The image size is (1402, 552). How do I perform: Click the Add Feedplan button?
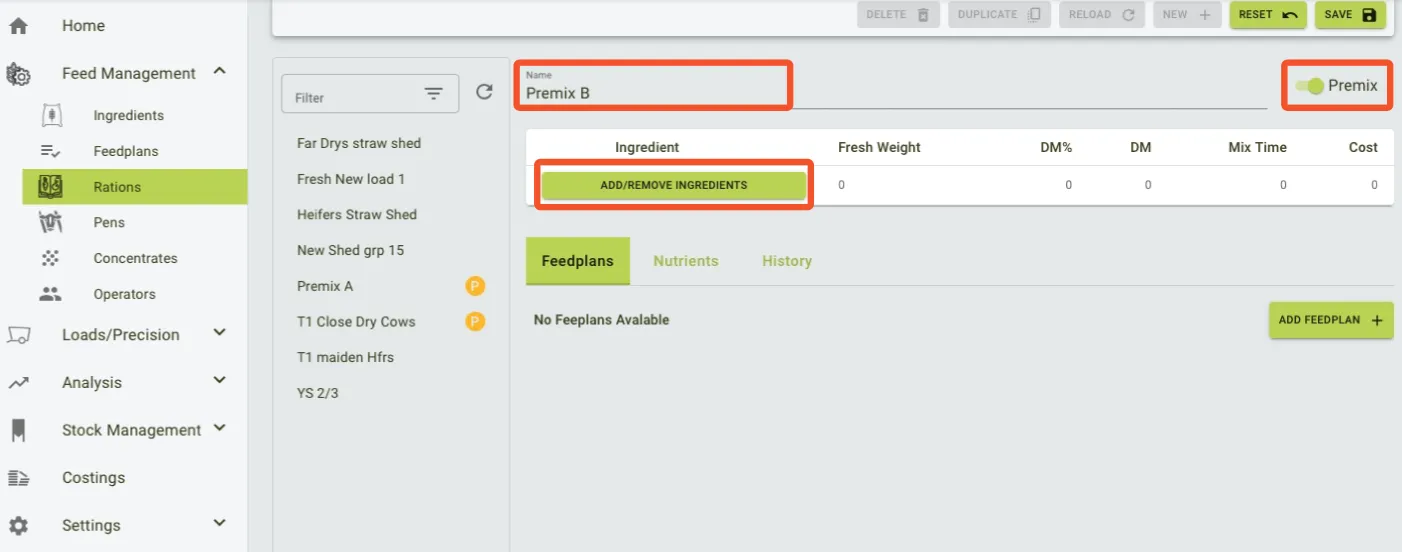coord(1330,320)
